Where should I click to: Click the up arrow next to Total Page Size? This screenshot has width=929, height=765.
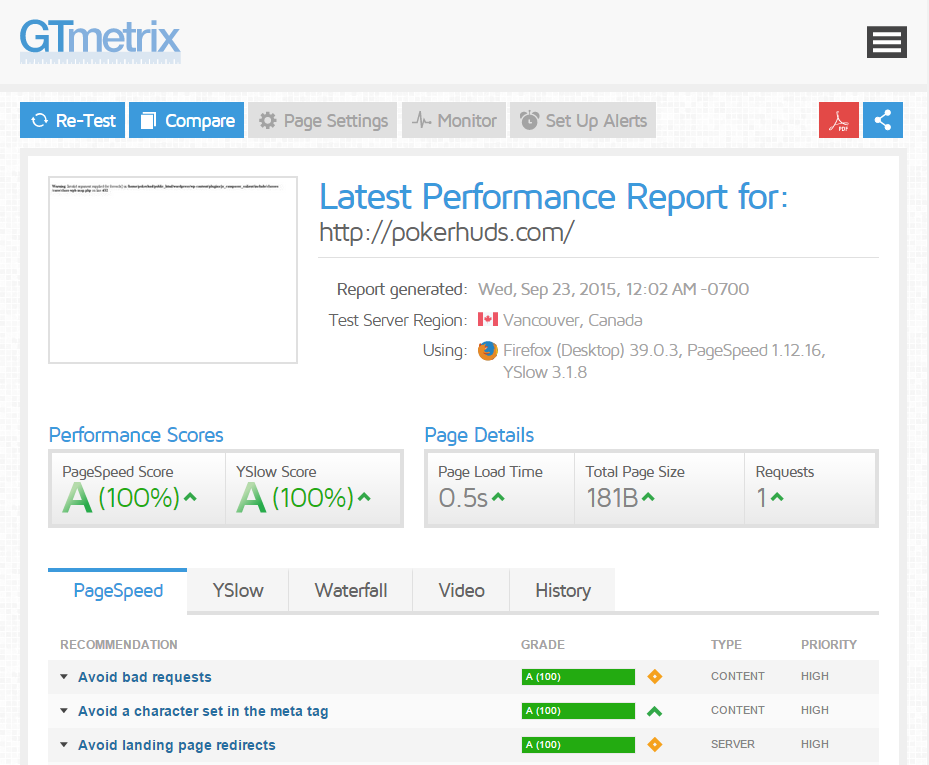click(648, 497)
